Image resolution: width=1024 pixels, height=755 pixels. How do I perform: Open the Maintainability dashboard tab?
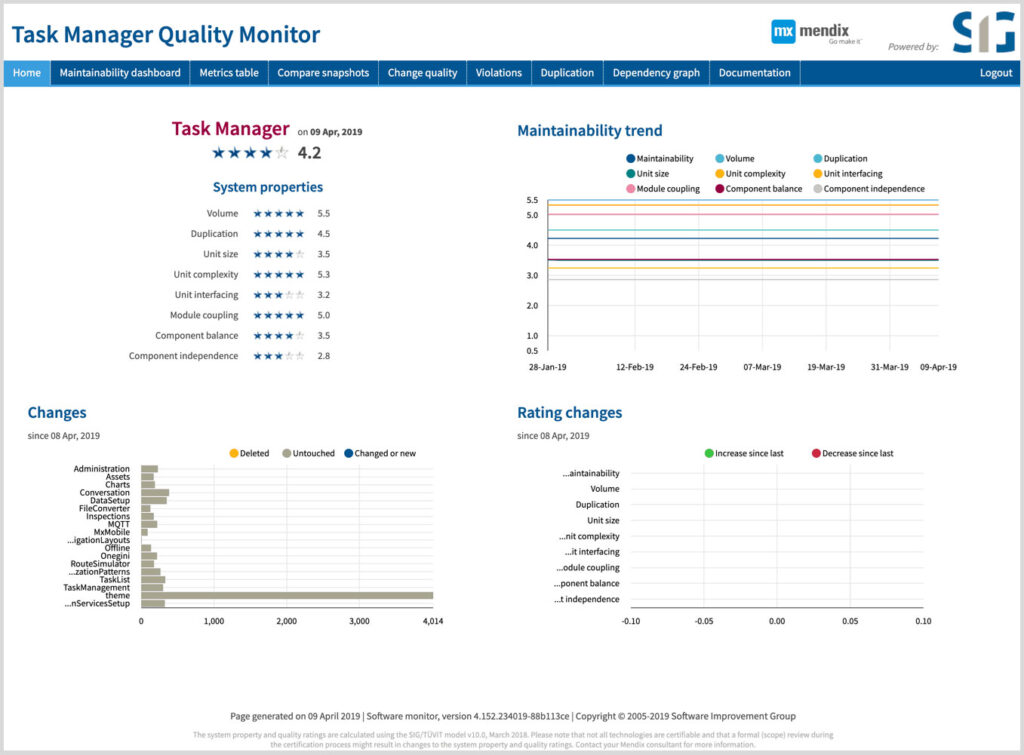[x=120, y=73]
